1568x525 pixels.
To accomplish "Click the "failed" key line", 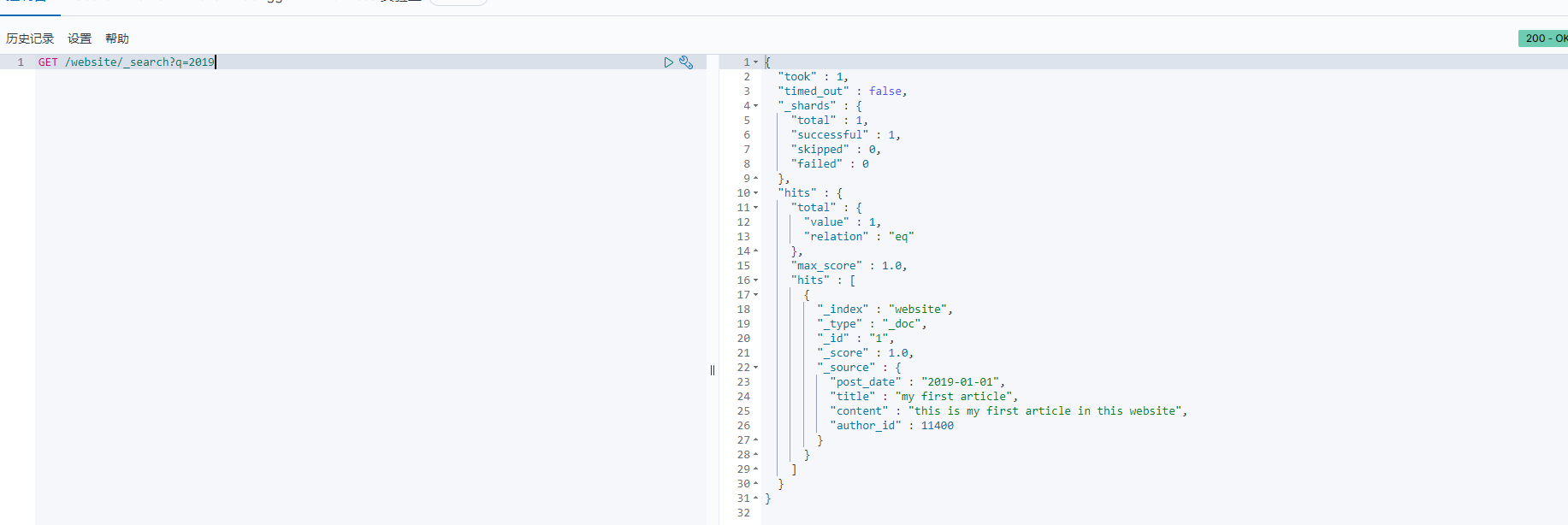I will pos(830,164).
